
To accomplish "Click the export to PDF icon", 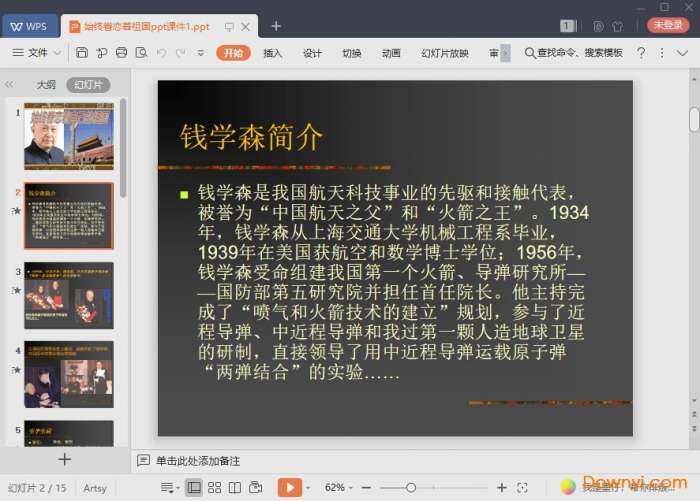I will (x=102, y=53).
